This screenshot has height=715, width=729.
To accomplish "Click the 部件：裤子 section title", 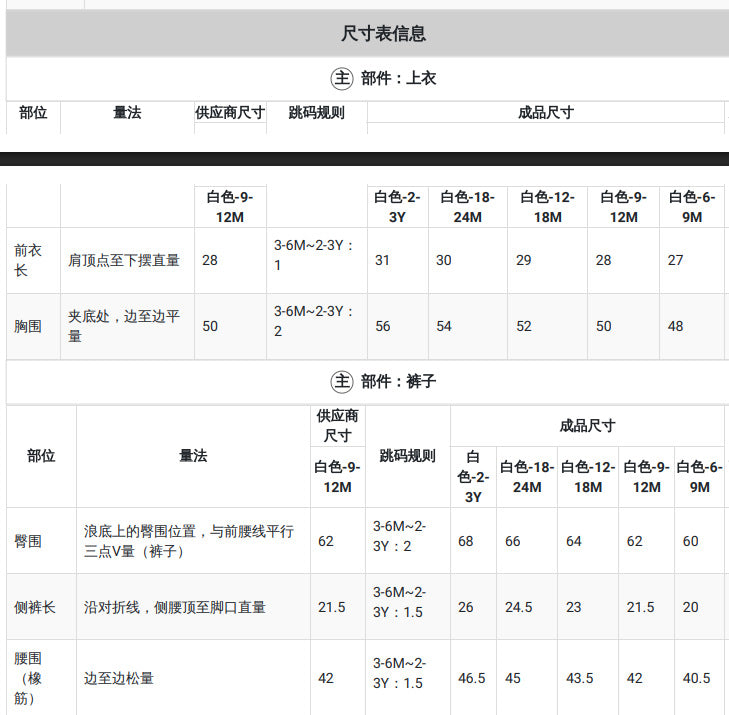I will click(x=398, y=382).
